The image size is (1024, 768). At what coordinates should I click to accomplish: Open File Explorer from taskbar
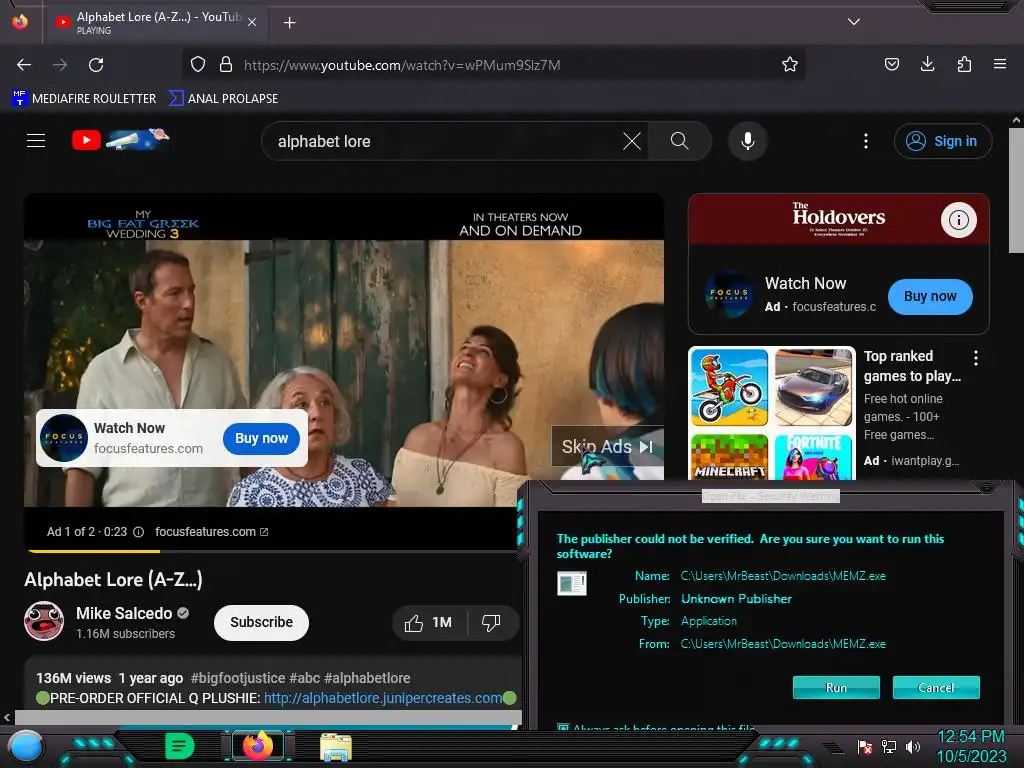(x=336, y=747)
